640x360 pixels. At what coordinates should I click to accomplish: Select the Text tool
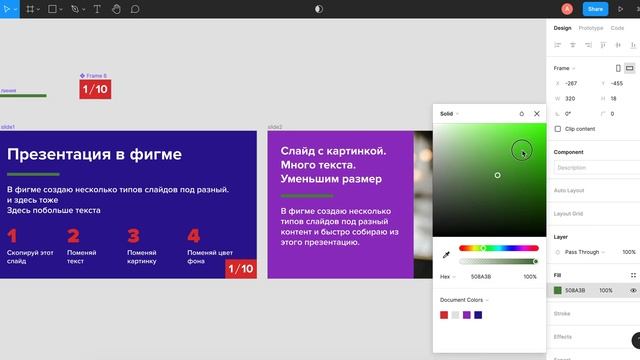(97, 9)
